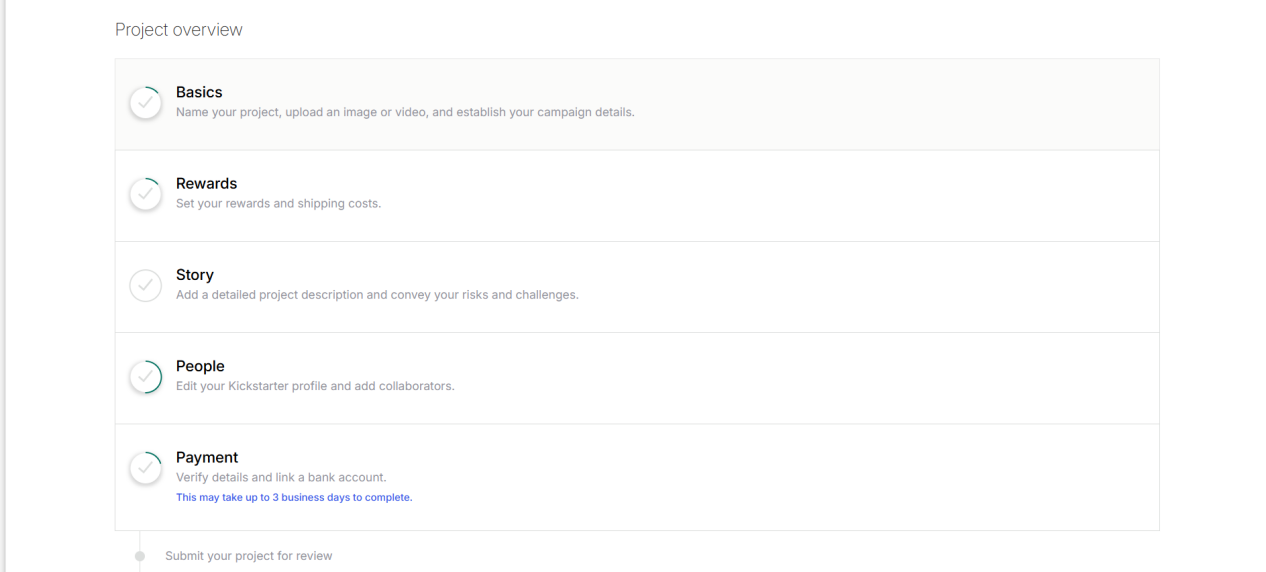The height and width of the screenshot is (572, 1266).
Task: Open the Basics section title
Action: (199, 92)
